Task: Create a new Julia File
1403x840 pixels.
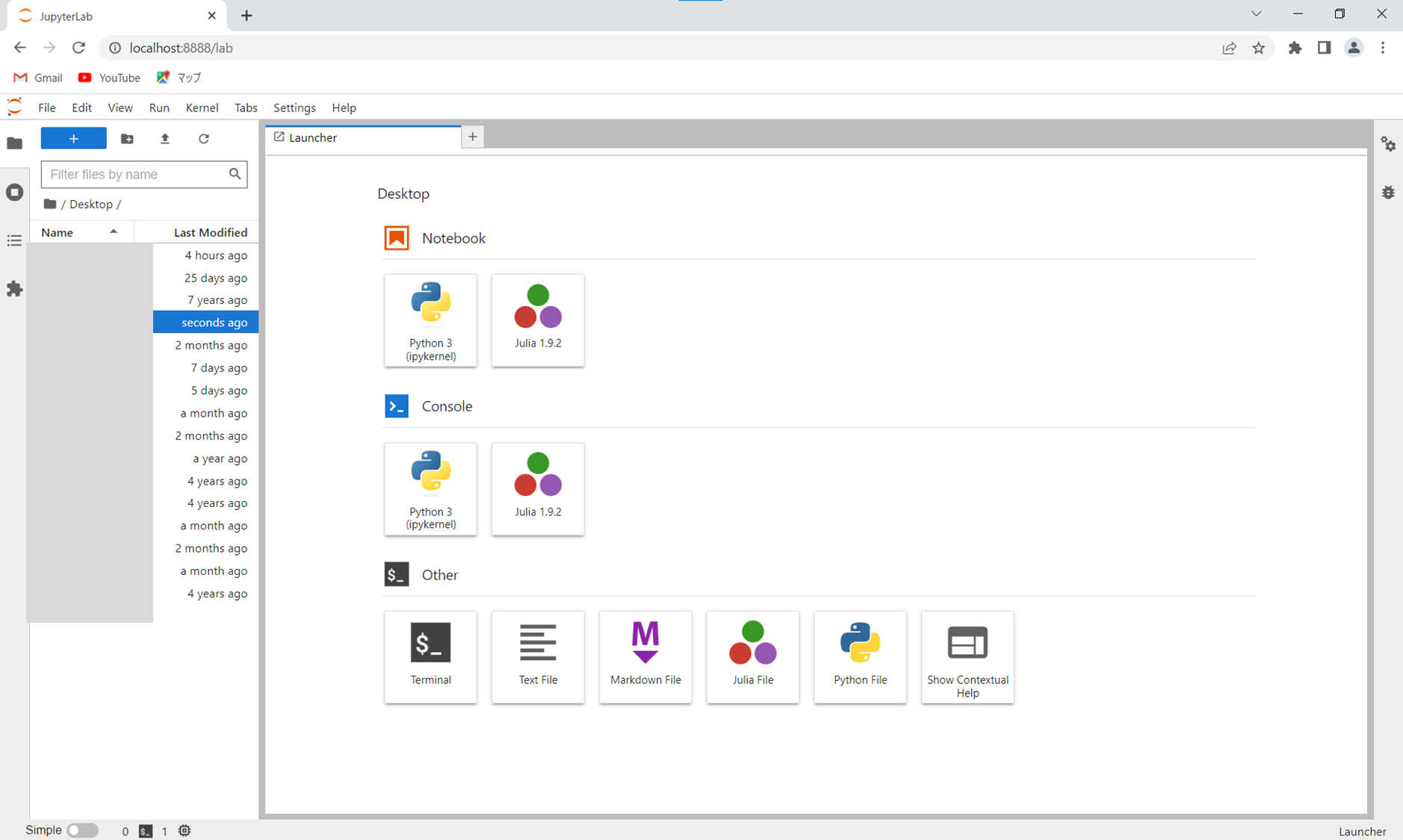Action: [x=753, y=657]
